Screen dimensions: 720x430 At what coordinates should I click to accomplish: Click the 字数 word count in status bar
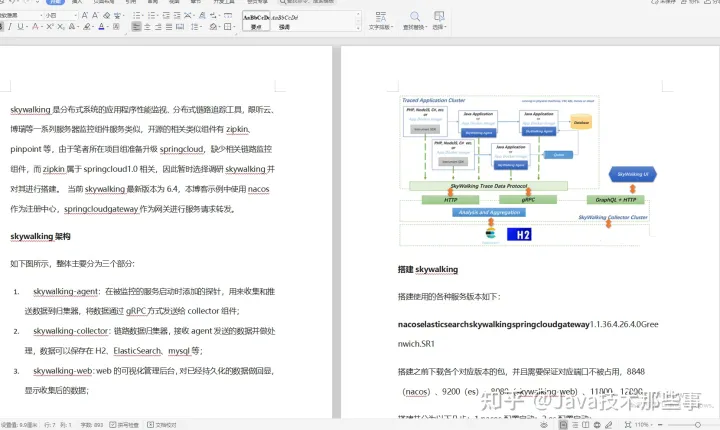92,425
